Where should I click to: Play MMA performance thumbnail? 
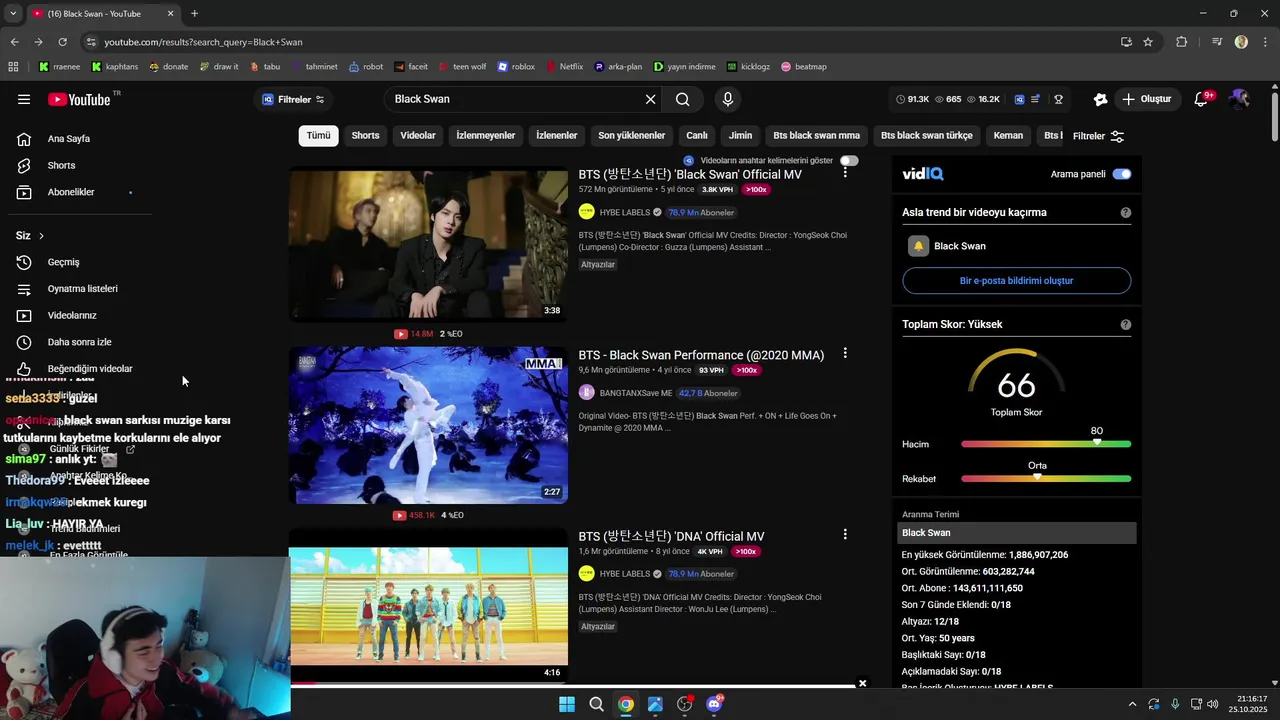tap(428, 425)
